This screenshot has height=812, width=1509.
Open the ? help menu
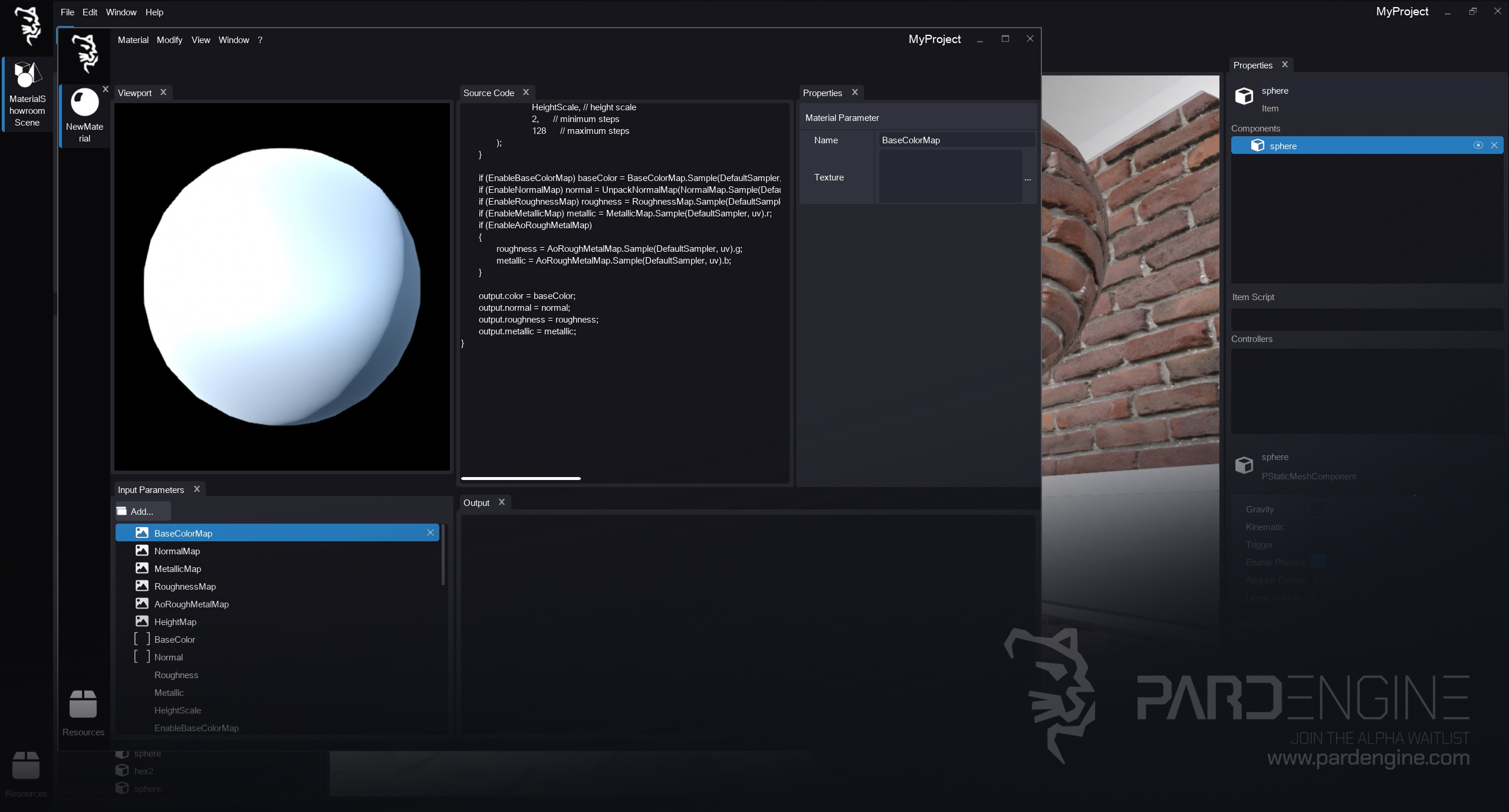[260, 40]
